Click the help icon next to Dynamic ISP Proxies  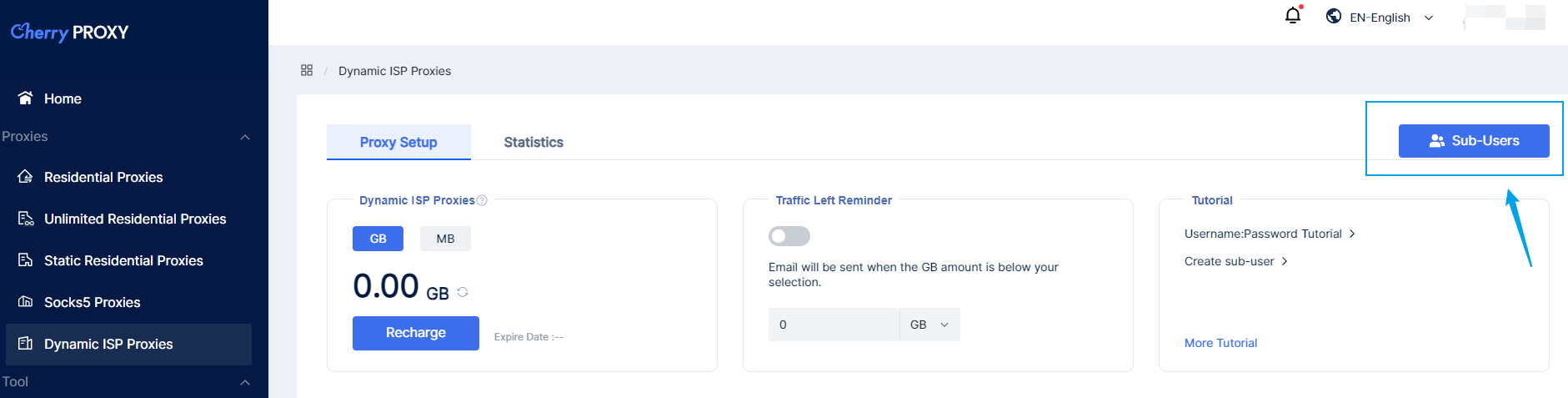coord(482,200)
